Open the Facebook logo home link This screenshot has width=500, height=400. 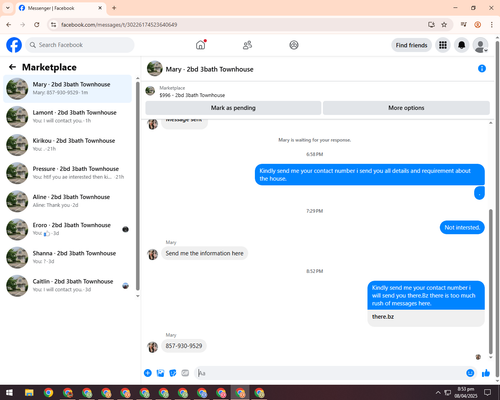14,45
